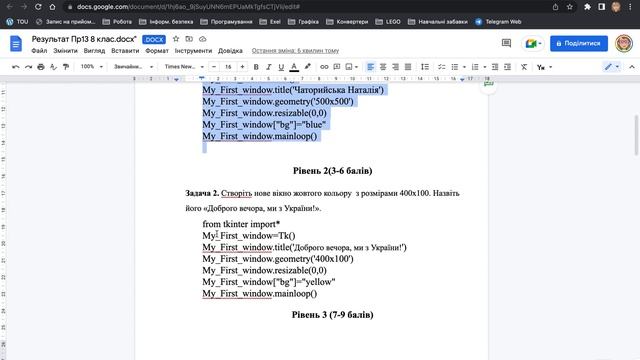View the cloud document status
The image size is (640, 360).
coord(202,39)
